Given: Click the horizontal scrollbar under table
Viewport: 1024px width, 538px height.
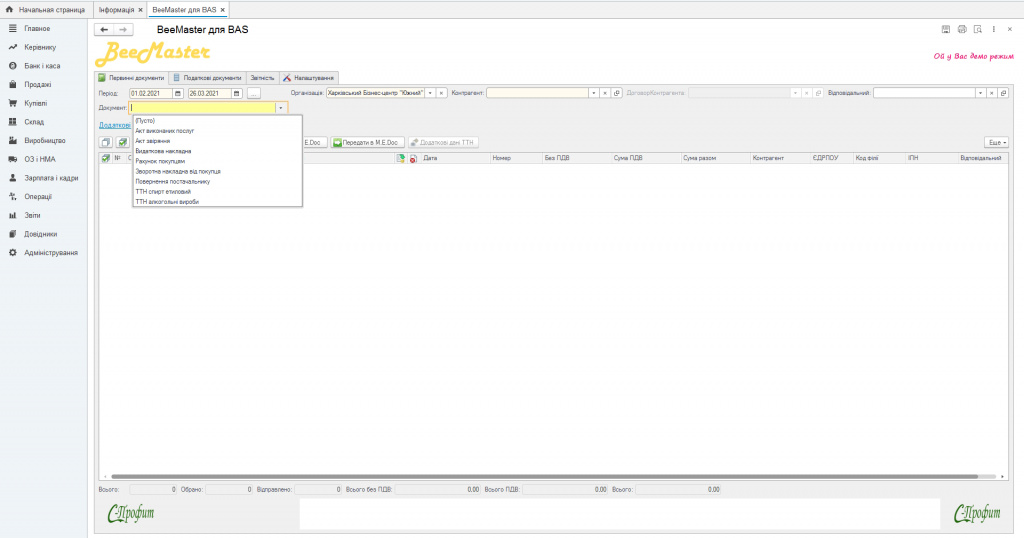Looking at the screenshot, I should [544, 477].
